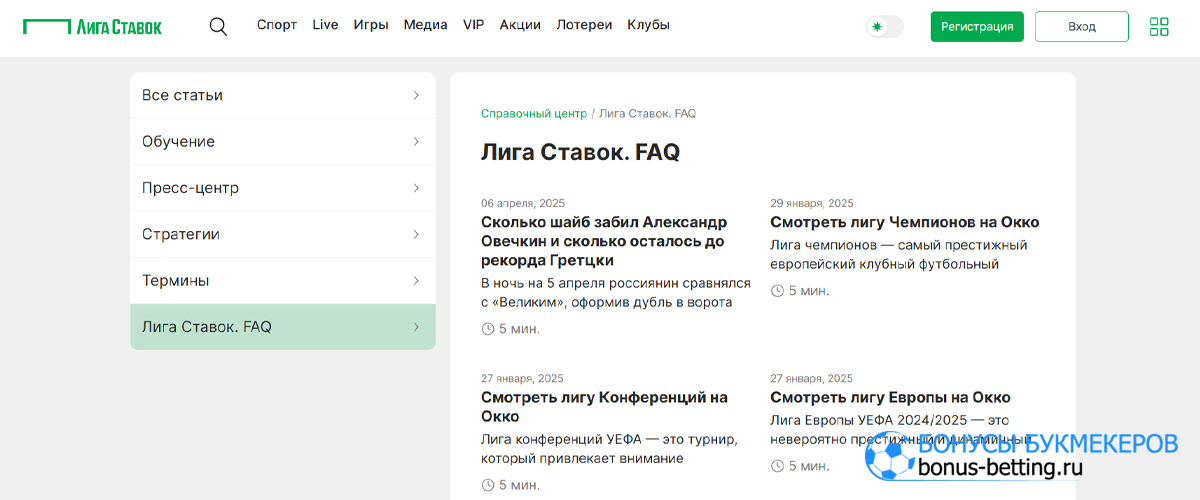Click clock icon under Овечкин article
Viewport: 1200px width, 500px height.
click(488, 329)
